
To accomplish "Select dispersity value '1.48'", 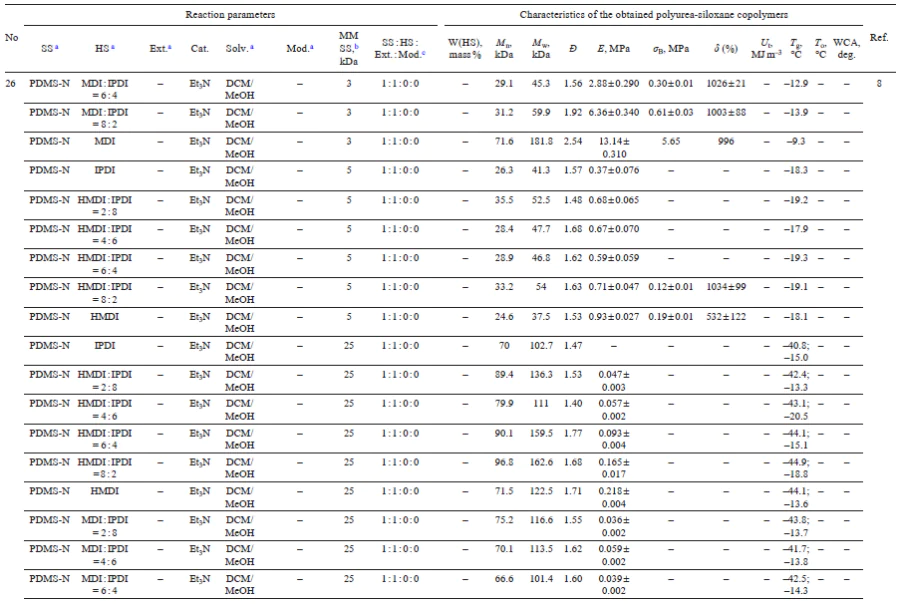I will pos(573,200).
